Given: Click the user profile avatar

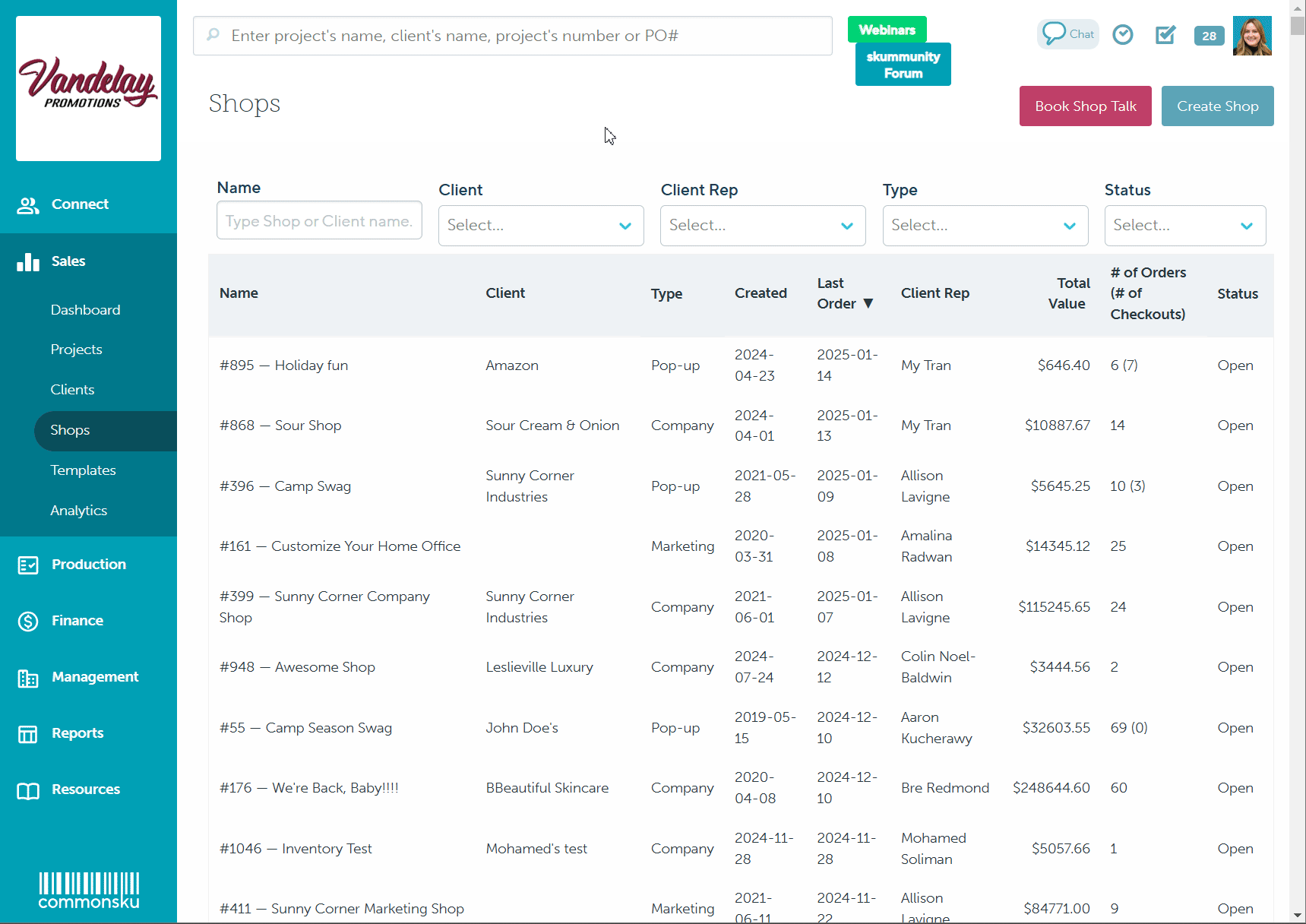Looking at the screenshot, I should pos(1251,36).
